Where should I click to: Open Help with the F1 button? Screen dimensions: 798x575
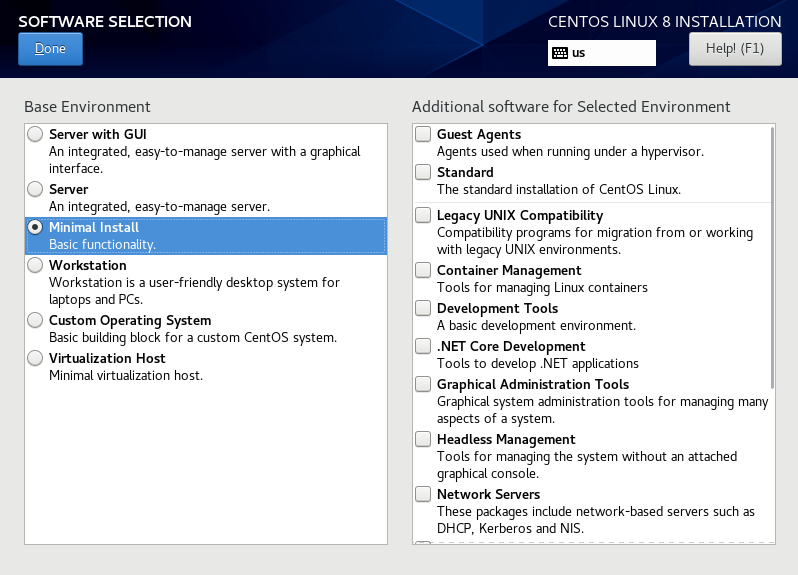[735, 48]
